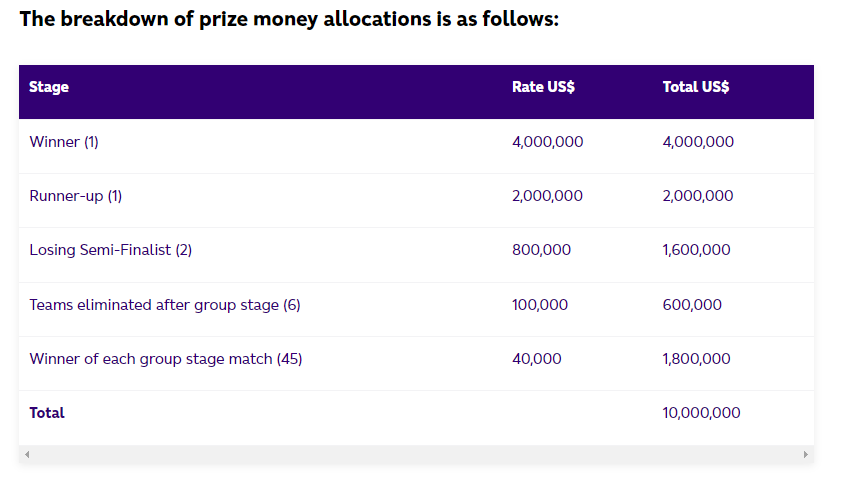Screen dimensions: 845x482
Task: Click the table's horizontal scrollbar track
Action: click(x=416, y=455)
